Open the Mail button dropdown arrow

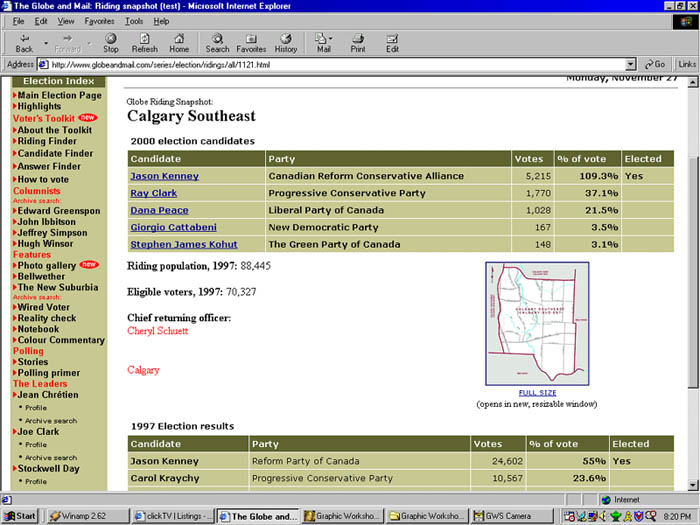[331, 38]
